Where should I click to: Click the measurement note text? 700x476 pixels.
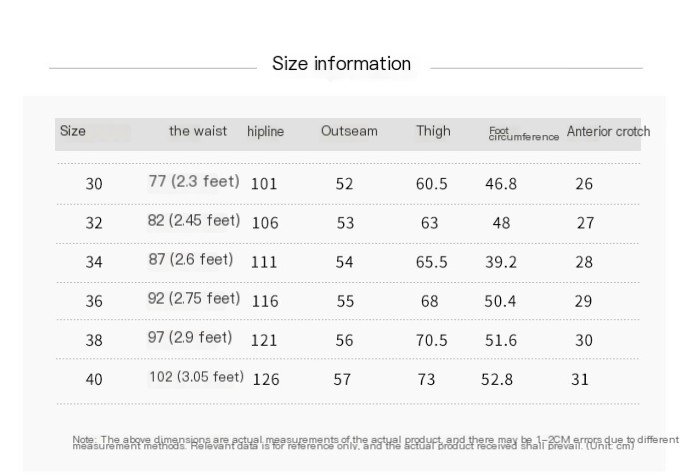click(375, 443)
